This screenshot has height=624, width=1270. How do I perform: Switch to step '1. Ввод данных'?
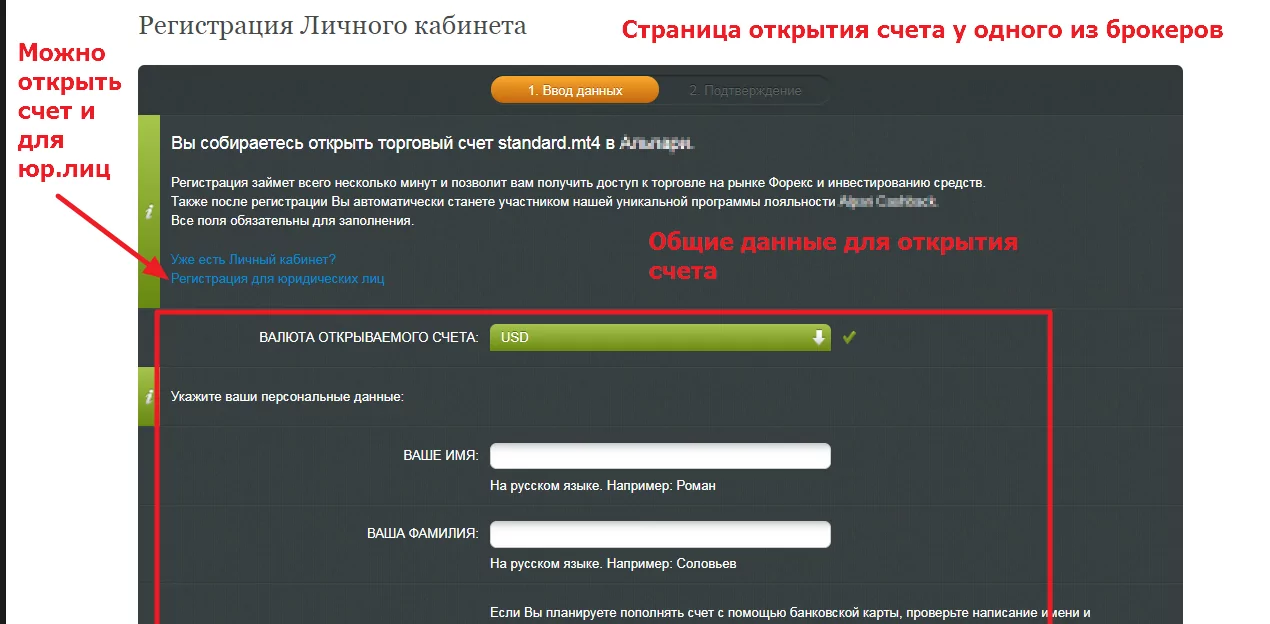575,90
